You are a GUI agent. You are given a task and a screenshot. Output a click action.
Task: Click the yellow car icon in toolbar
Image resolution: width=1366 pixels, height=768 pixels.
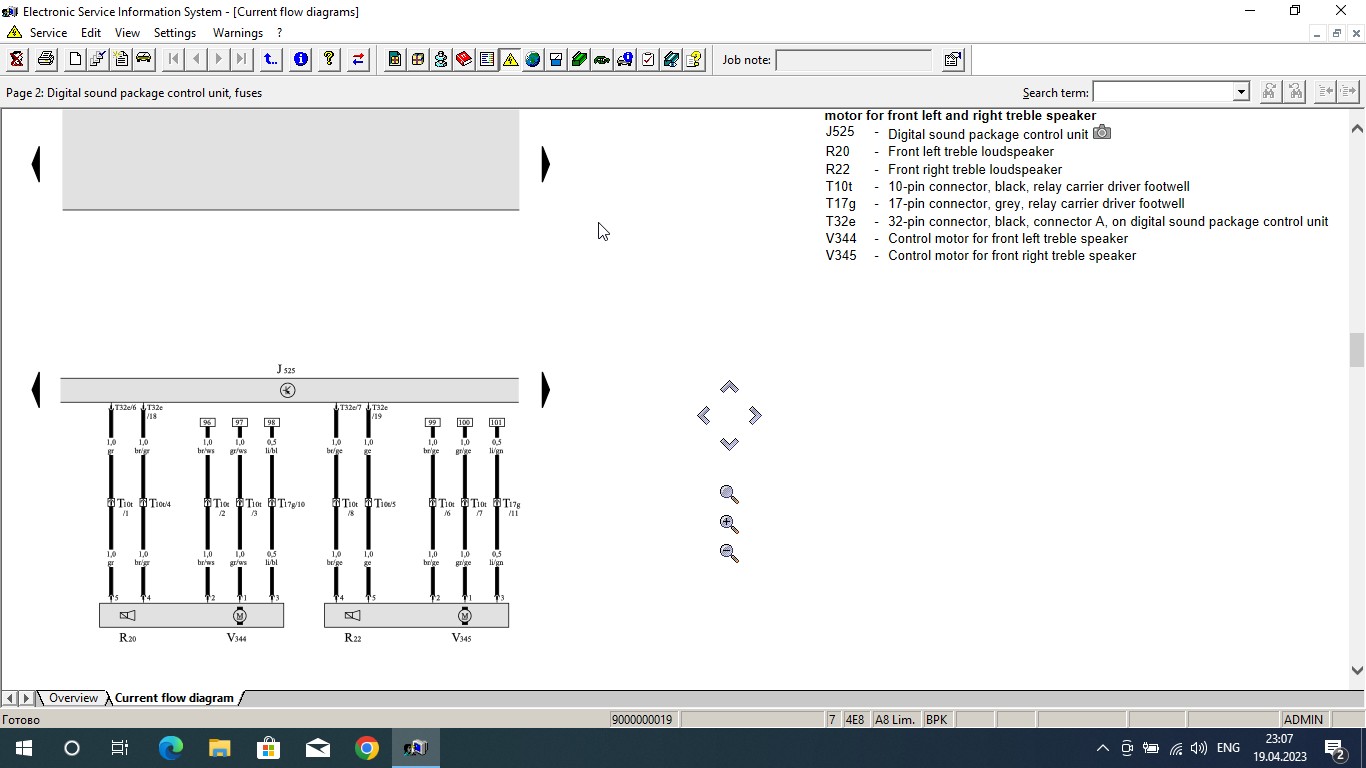[x=144, y=59]
